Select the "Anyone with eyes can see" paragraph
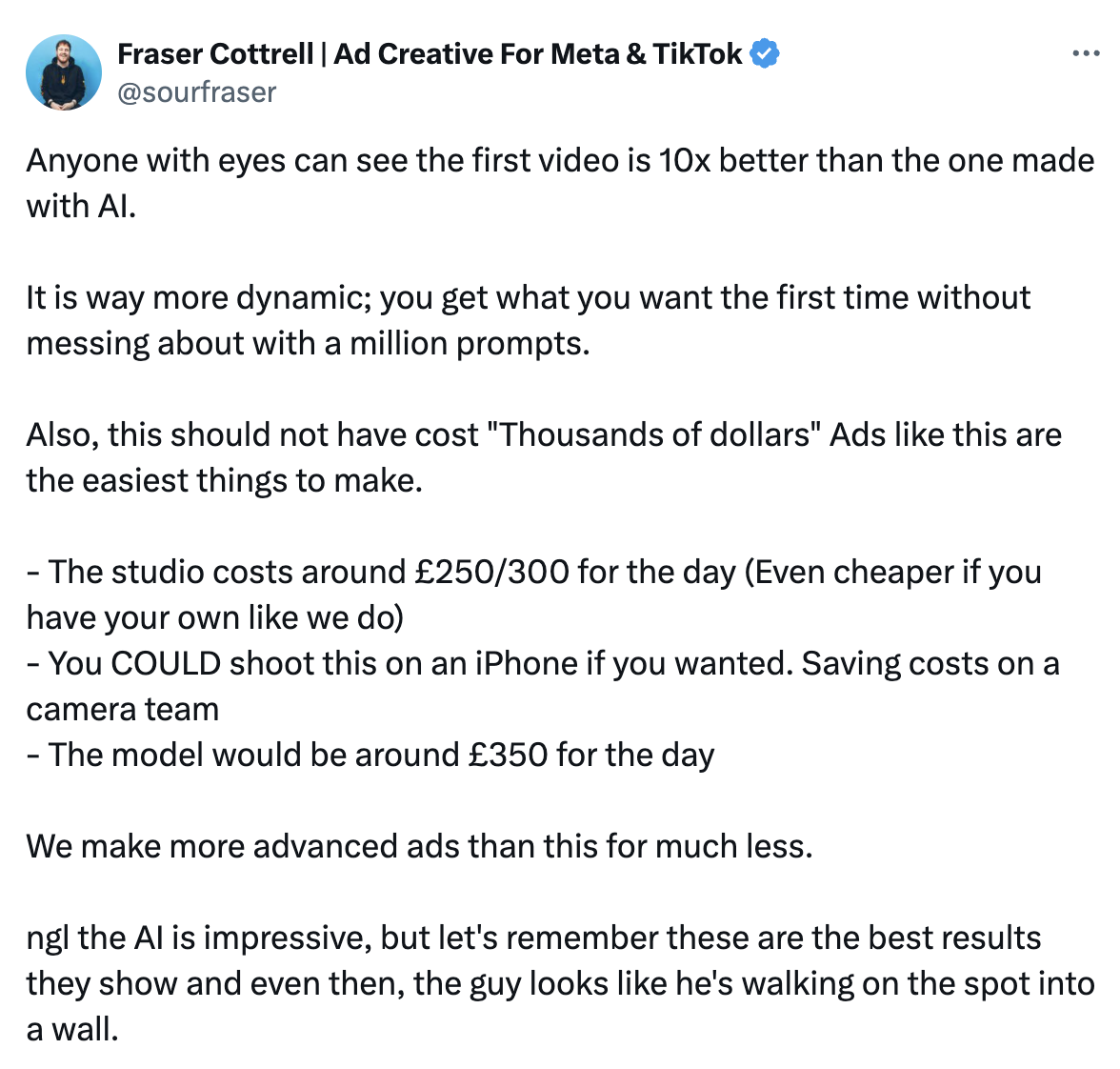Viewport: 1120px width, 1069px height. (x=560, y=184)
